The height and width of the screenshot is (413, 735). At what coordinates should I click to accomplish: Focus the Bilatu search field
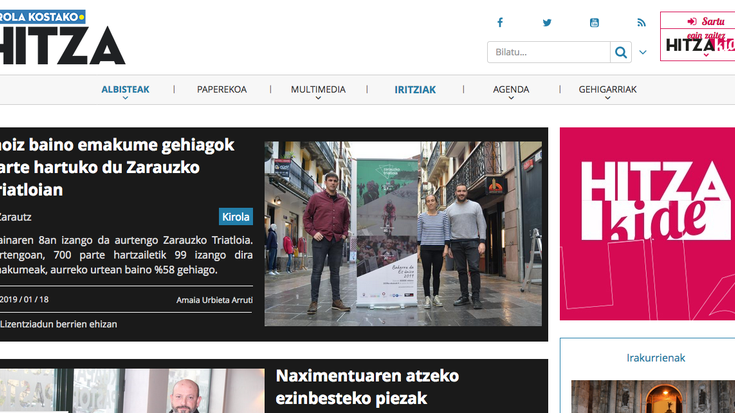coord(548,52)
